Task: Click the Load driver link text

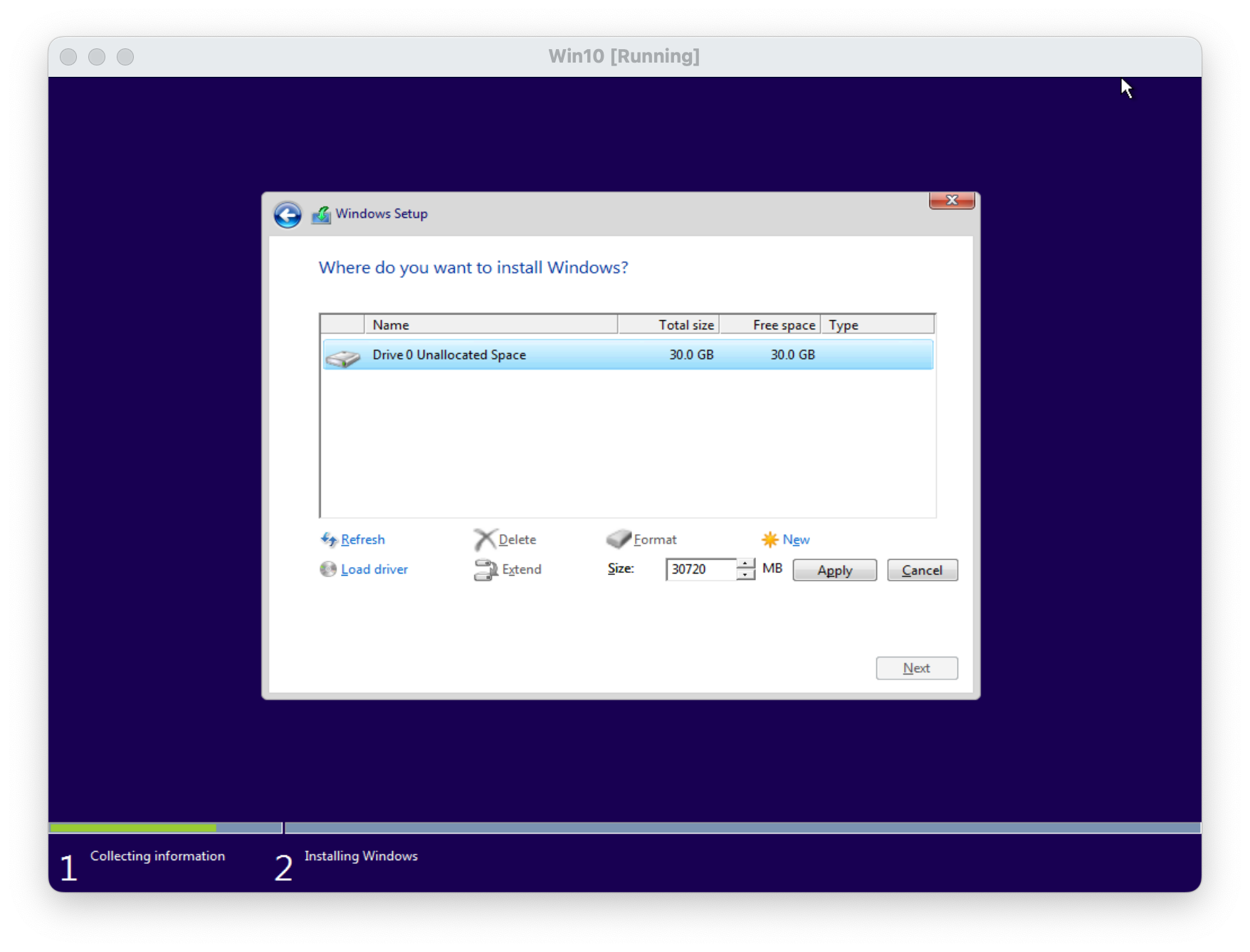Action: [x=374, y=569]
